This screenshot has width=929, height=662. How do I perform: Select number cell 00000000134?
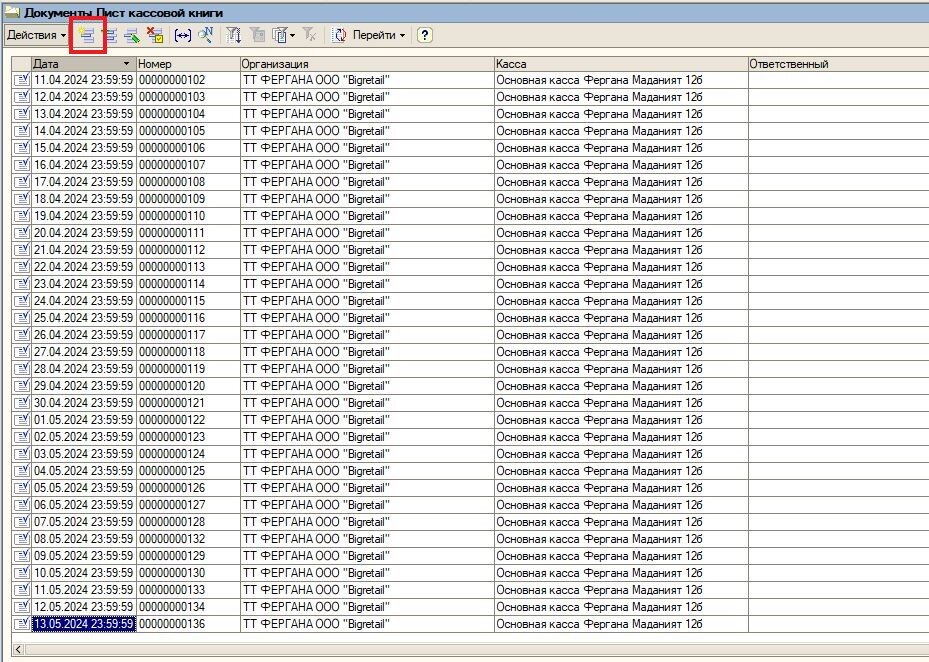(188, 607)
